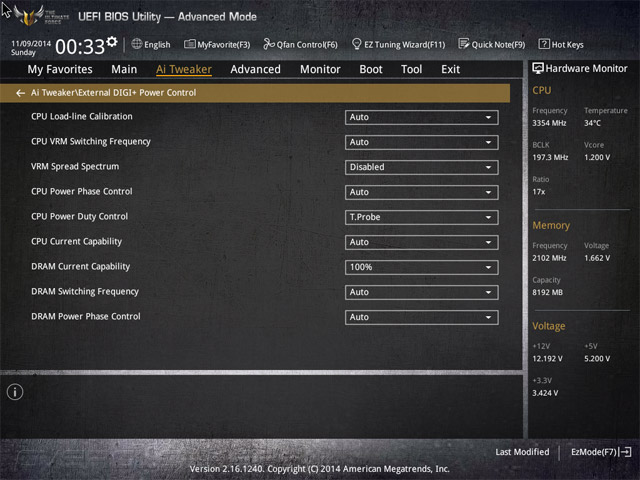Switch to Main tab

124,69
